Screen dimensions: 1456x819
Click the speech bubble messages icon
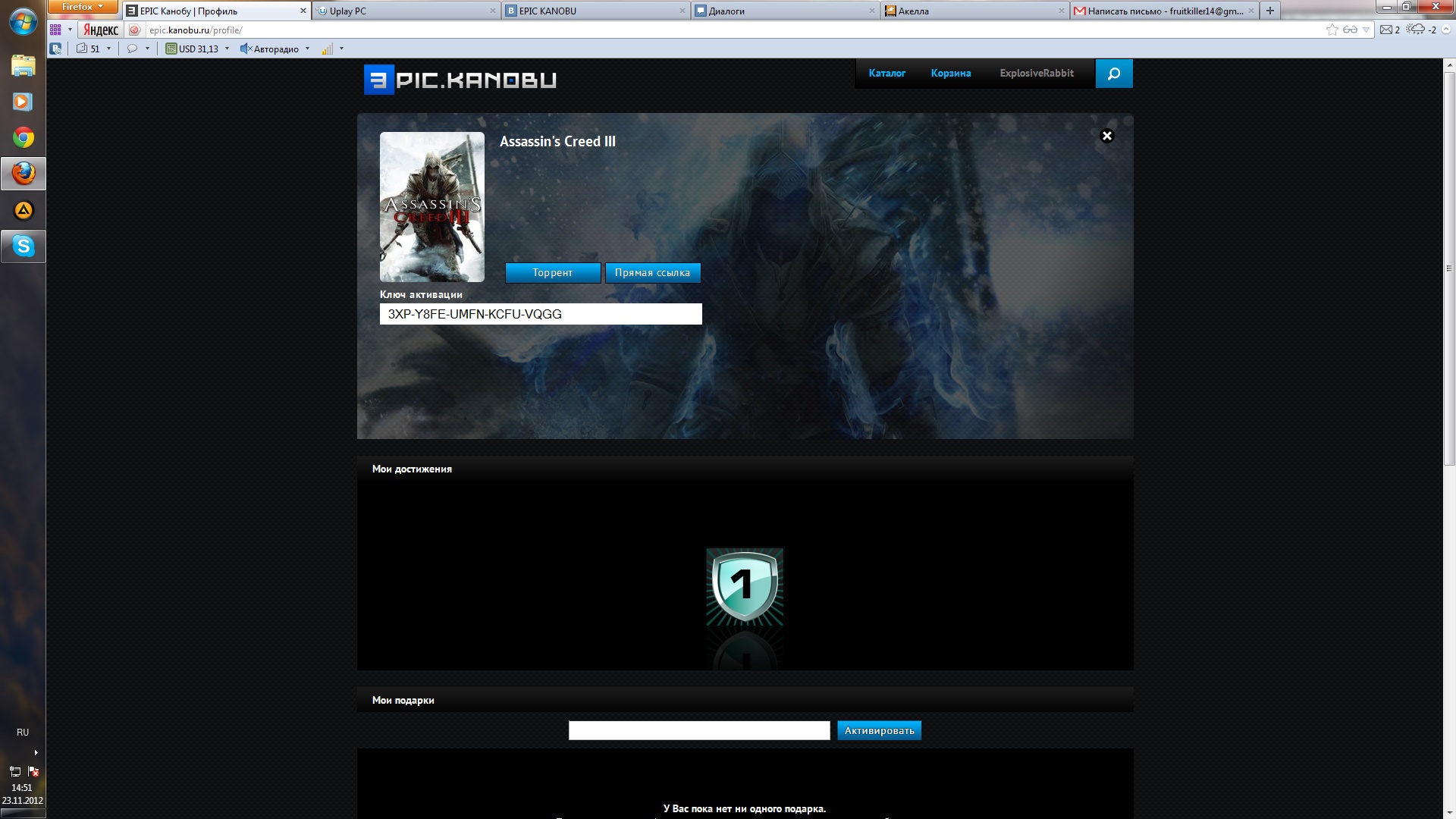132,49
